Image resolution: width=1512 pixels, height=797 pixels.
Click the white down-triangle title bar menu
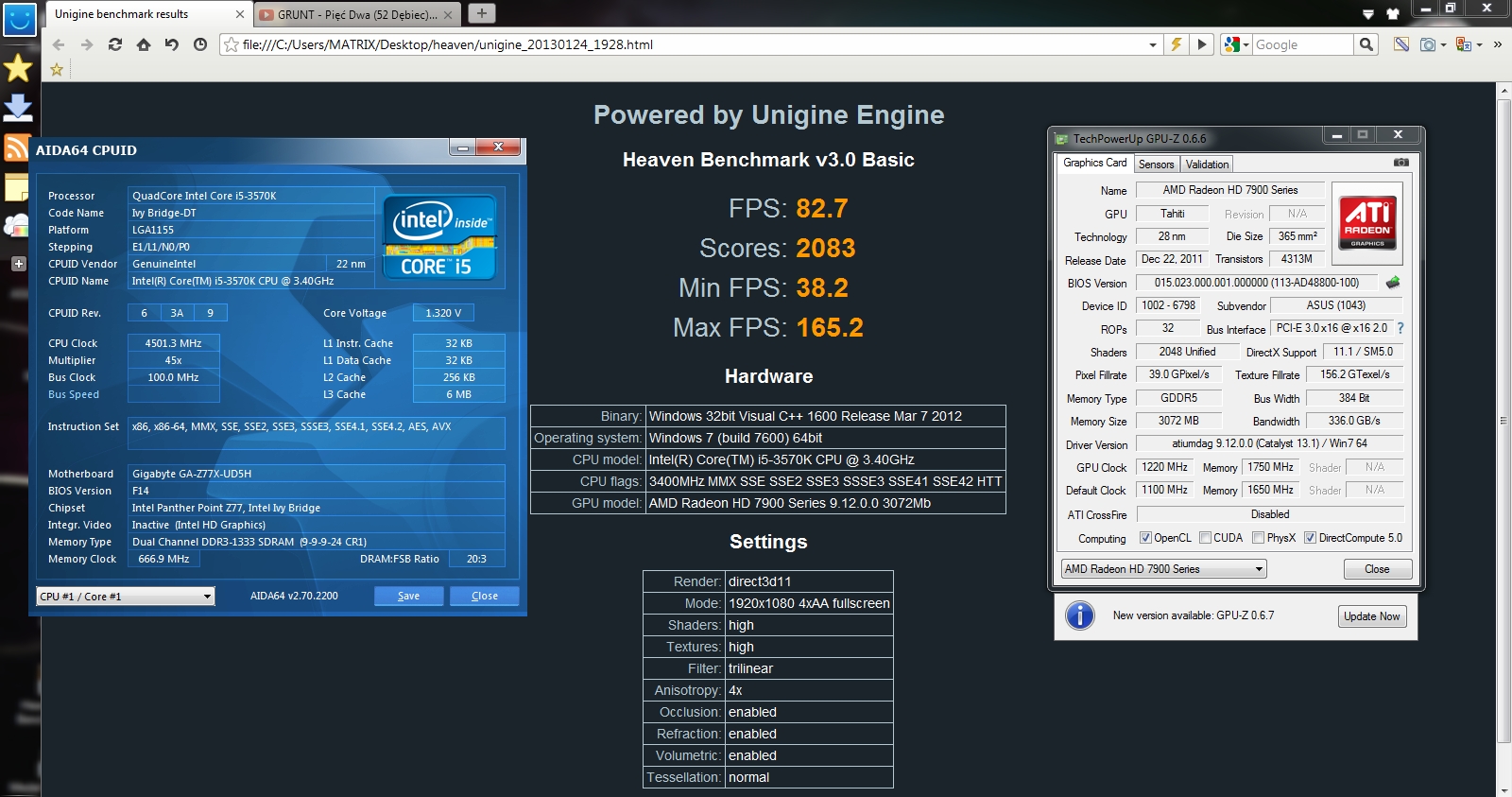pos(1367,14)
